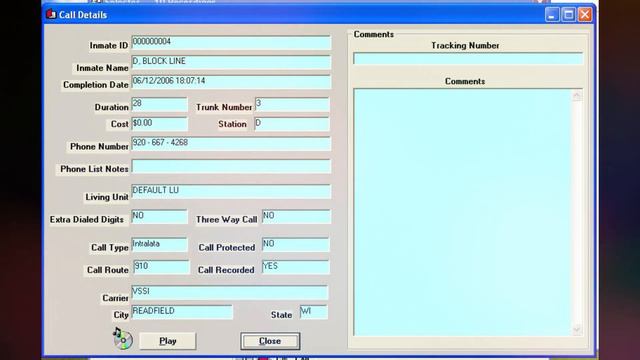The height and width of the screenshot is (360, 640).
Task: Click the State field showing WI
Action: click(x=313, y=312)
